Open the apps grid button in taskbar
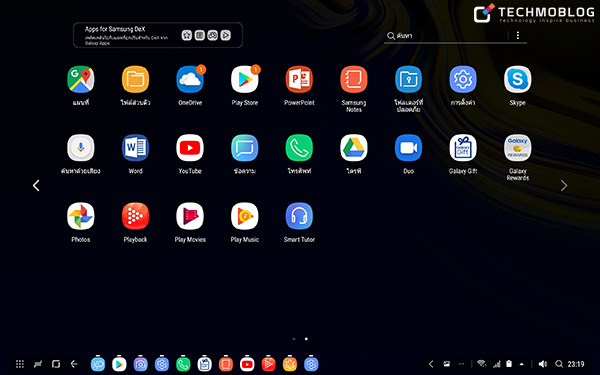This screenshot has width=600, height=375. click(x=20, y=364)
